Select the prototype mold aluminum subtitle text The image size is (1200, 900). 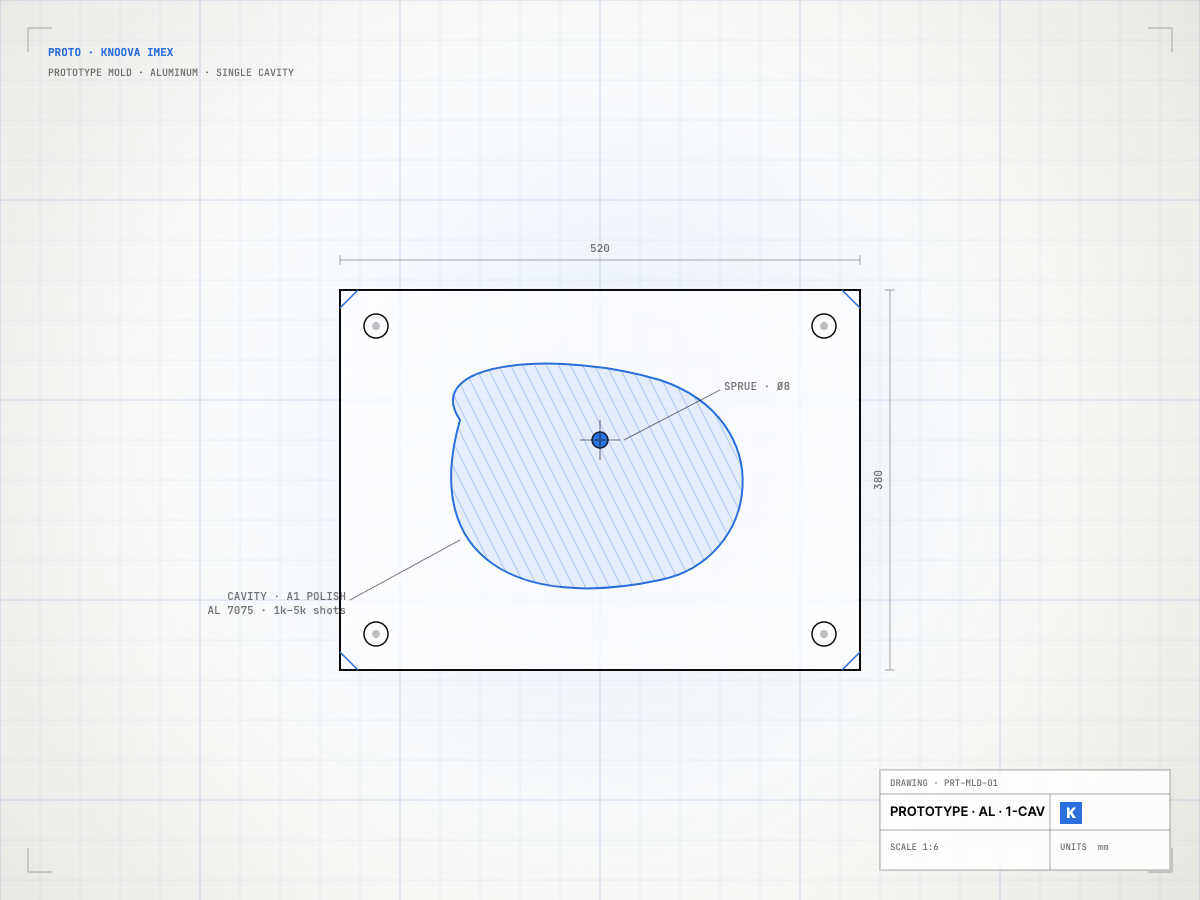point(171,73)
